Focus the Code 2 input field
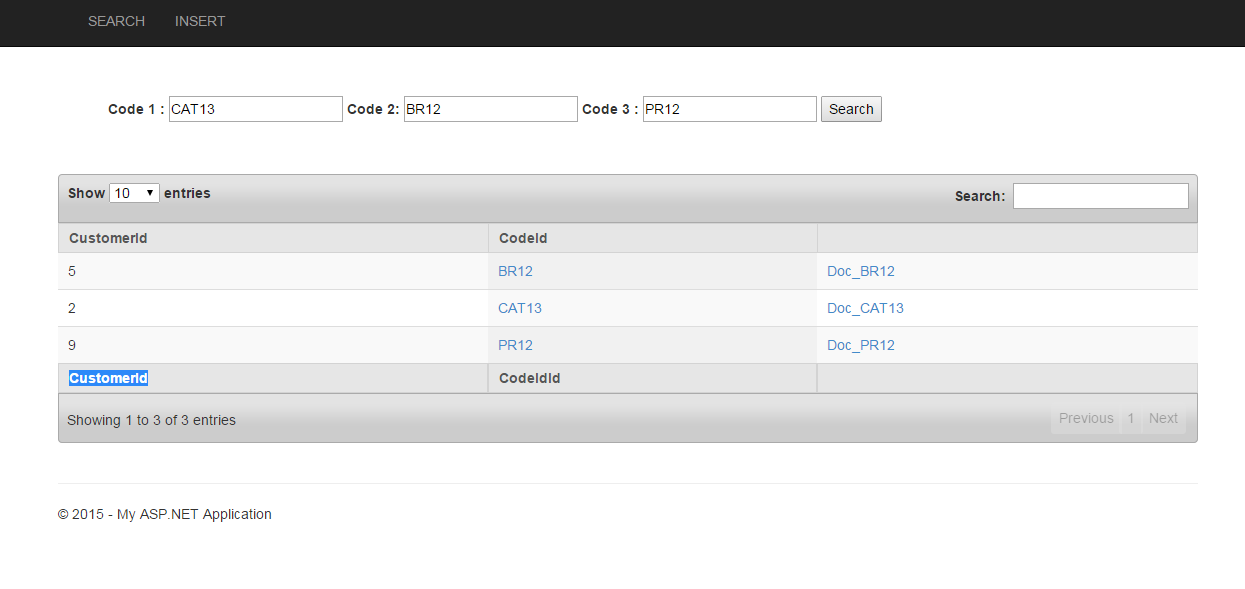Image resolution: width=1245 pixels, height=589 pixels. click(490, 109)
